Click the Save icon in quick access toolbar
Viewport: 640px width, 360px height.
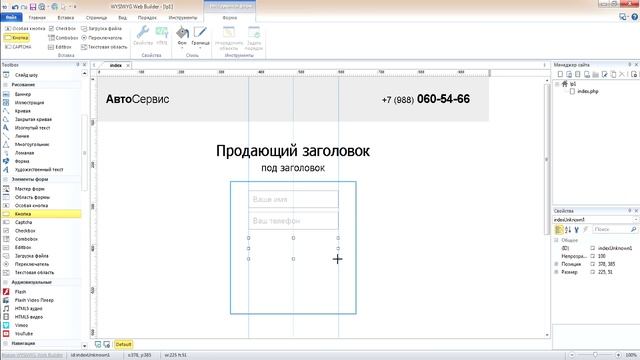tap(33, 7)
